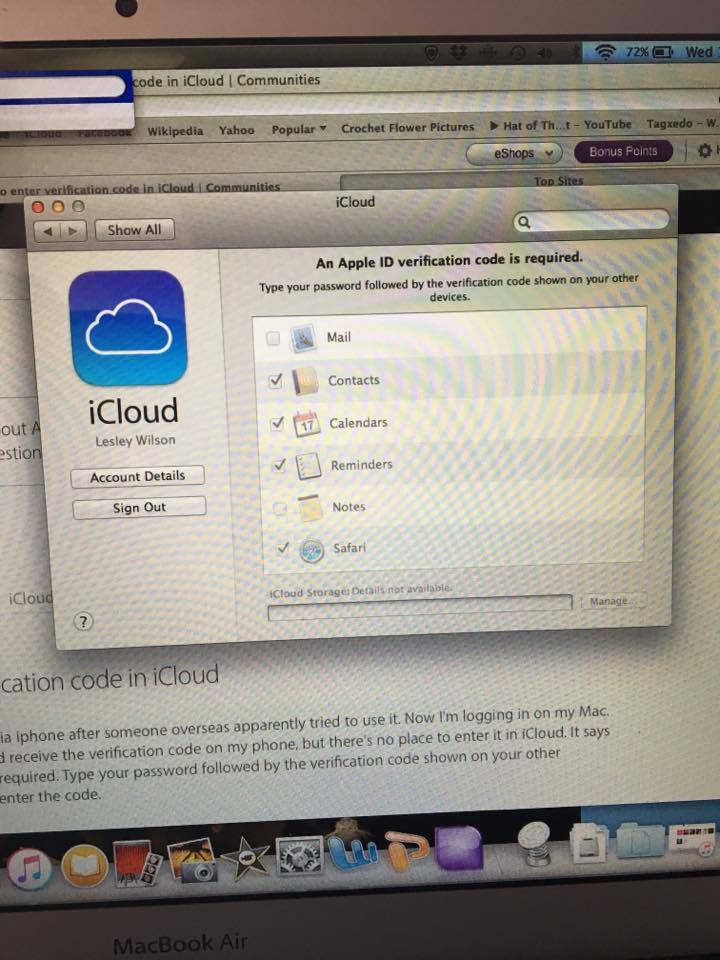This screenshot has height=960, width=720.
Task: Click the shield icon in menu bar
Action: pyautogui.click(x=432, y=54)
